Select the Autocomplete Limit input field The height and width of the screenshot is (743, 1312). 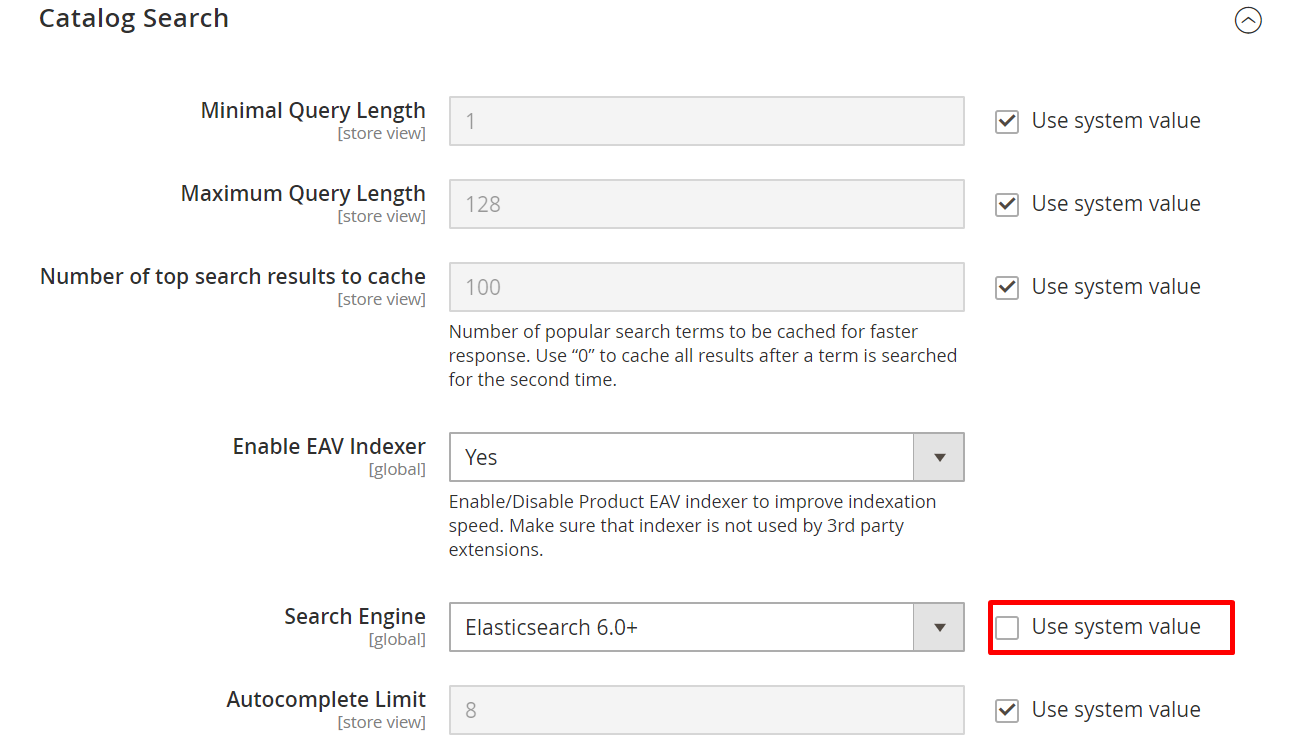pyautogui.click(x=706, y=710)
